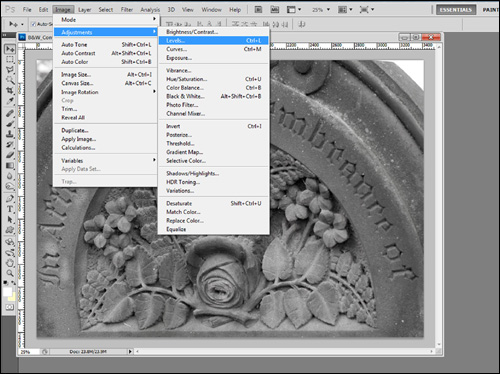Viewport: 500px width, 374px height.
Task: Choose Threshold adjustment
Action: 213,144
